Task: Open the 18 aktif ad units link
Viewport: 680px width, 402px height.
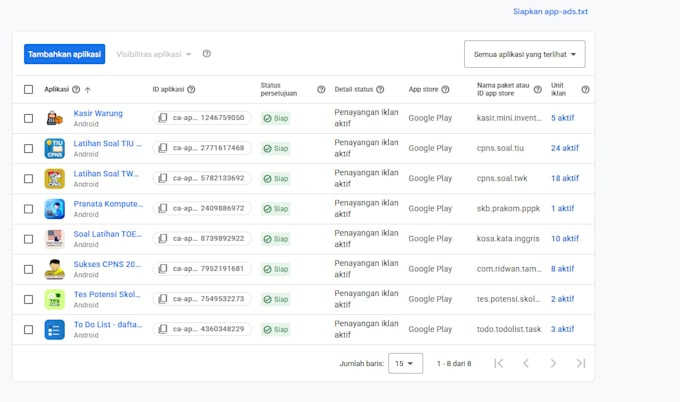Action: [565, 178]
